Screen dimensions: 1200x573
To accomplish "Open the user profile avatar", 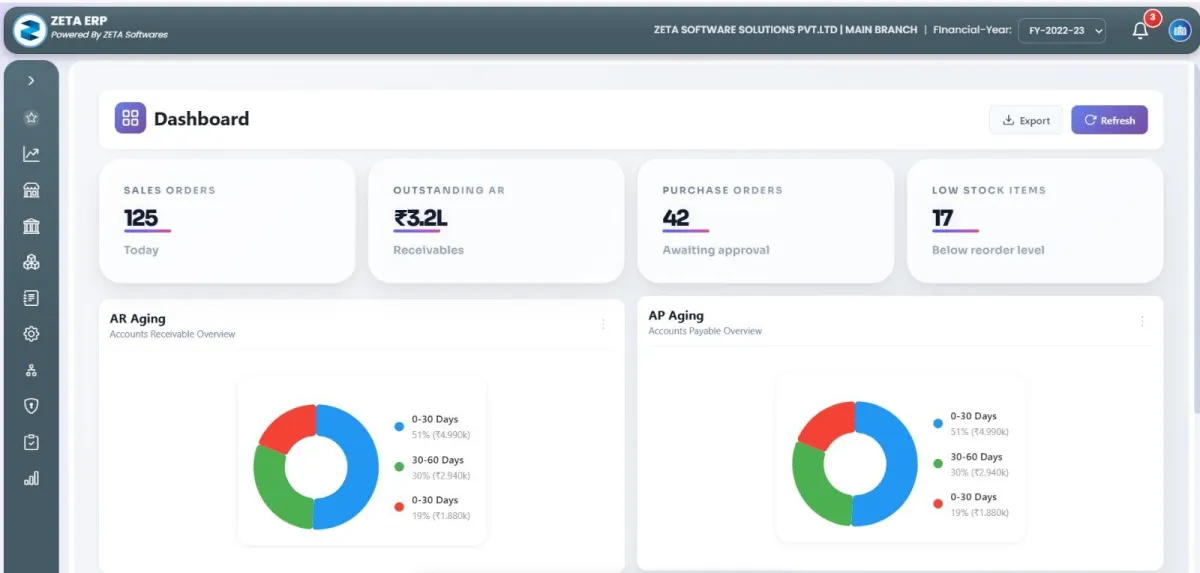I will click(x=1180, y=31).
